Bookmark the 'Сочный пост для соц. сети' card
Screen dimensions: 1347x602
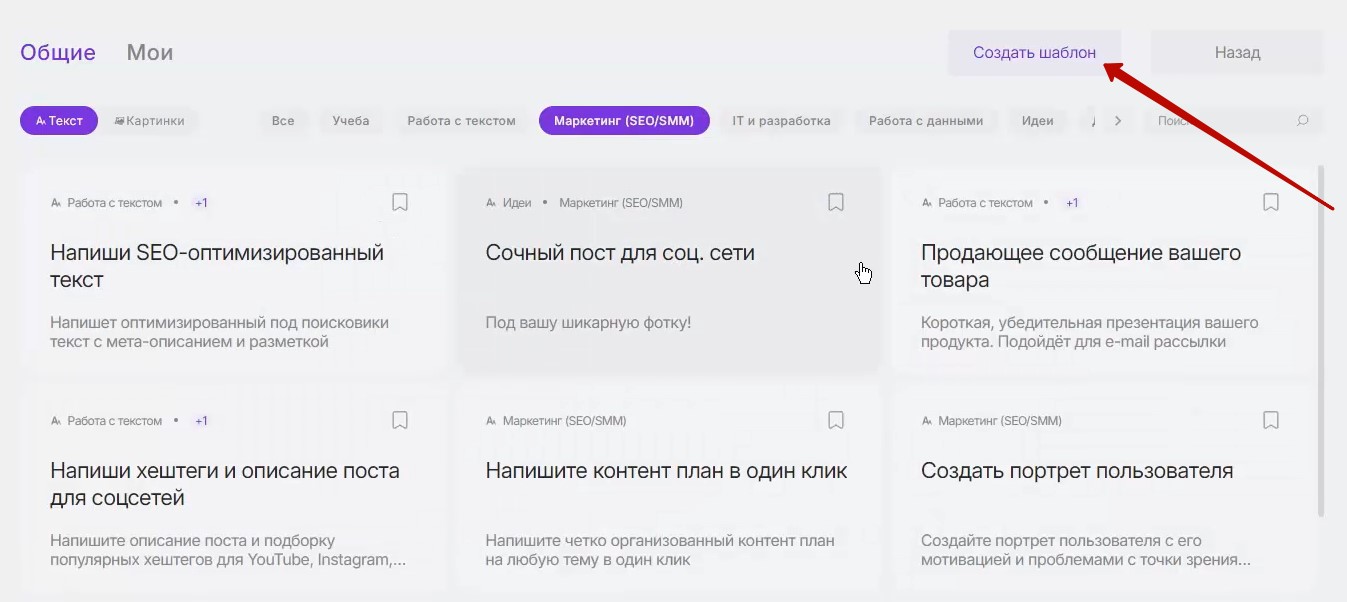(x=836, y=203)
